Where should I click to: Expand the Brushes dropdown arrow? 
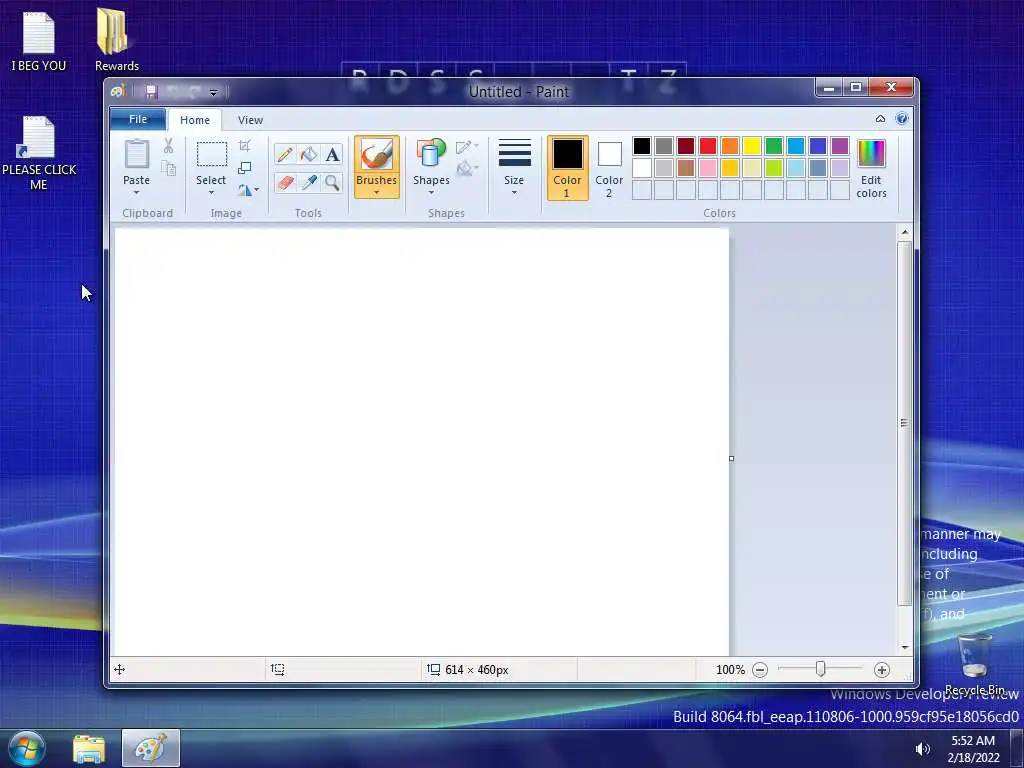coord(377,193)
